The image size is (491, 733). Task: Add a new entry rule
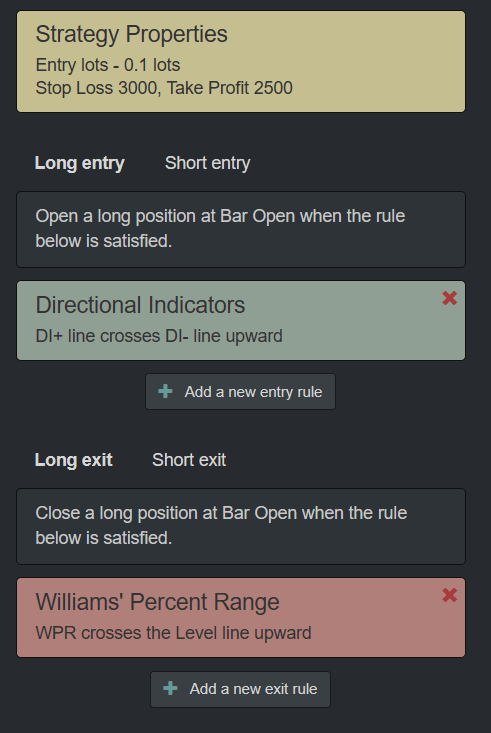240,392
